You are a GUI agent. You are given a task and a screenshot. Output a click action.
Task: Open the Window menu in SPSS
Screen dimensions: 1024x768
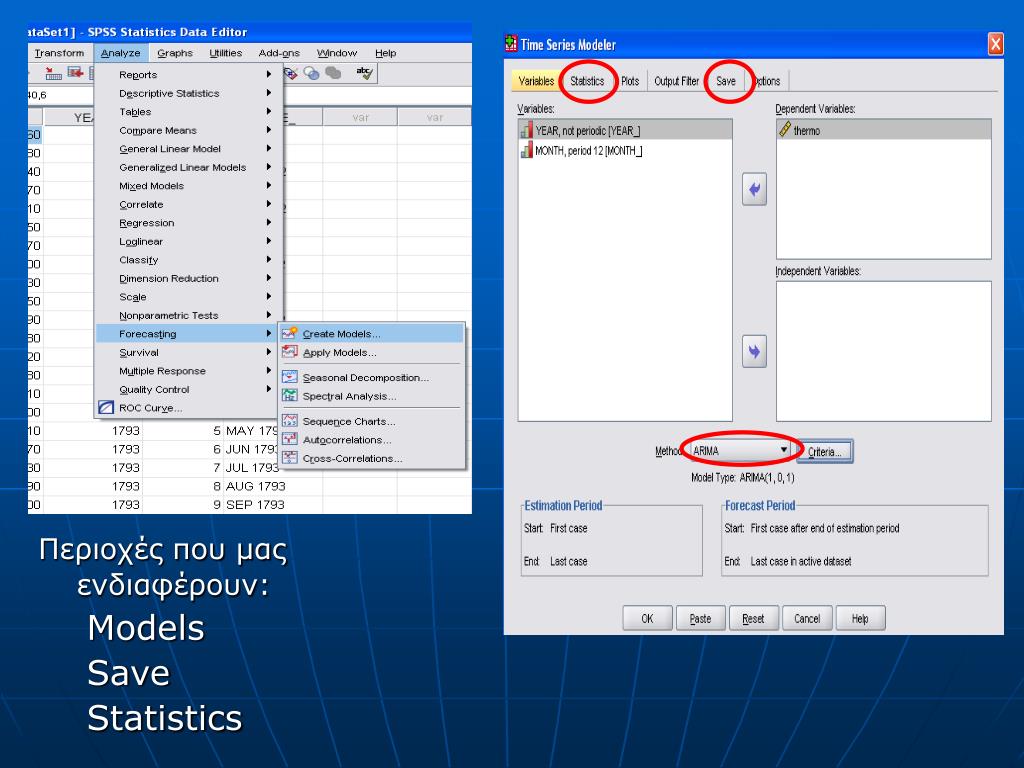click(337, 53)
